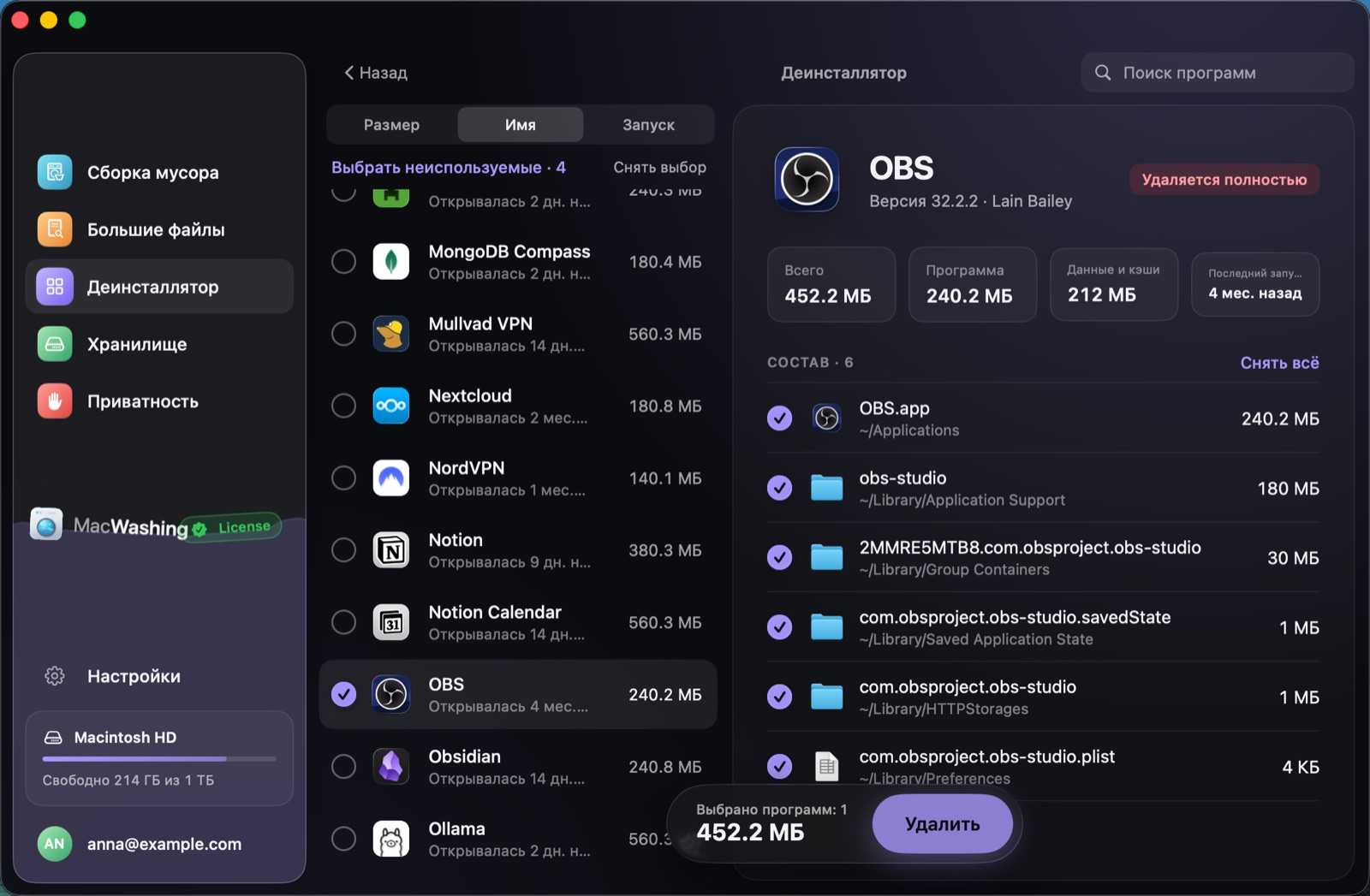1370x896 pixels.
Task: Sort list by Запуск tab
Action: tap(648, 125)
